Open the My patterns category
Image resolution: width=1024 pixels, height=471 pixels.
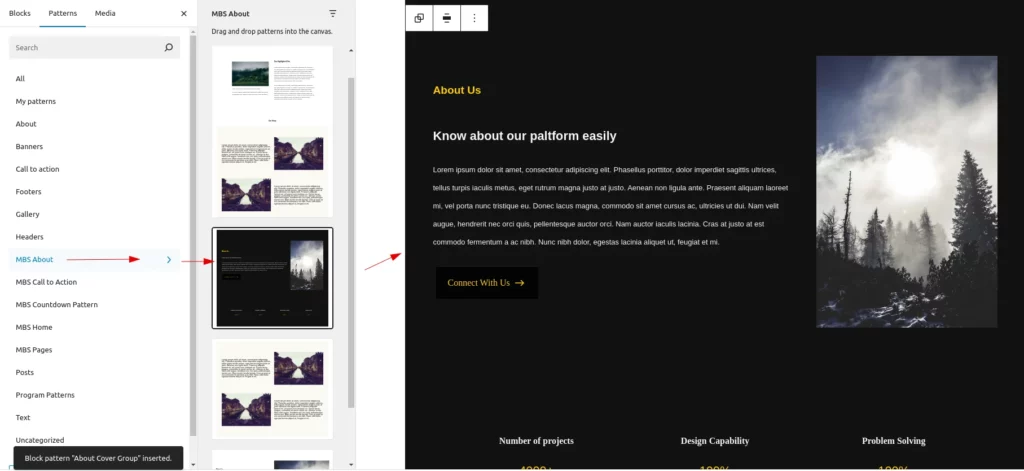coord(36,101)
